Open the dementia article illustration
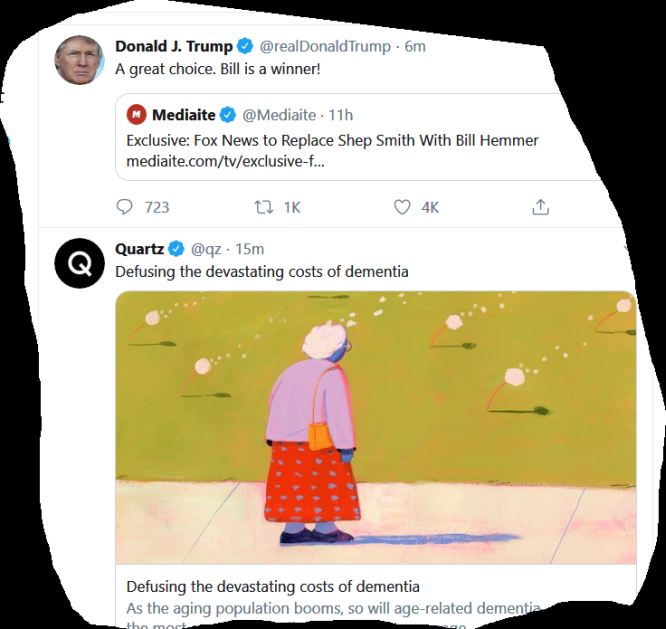The image size is (666, 629). pyautogui.click(x=376, y=428)
